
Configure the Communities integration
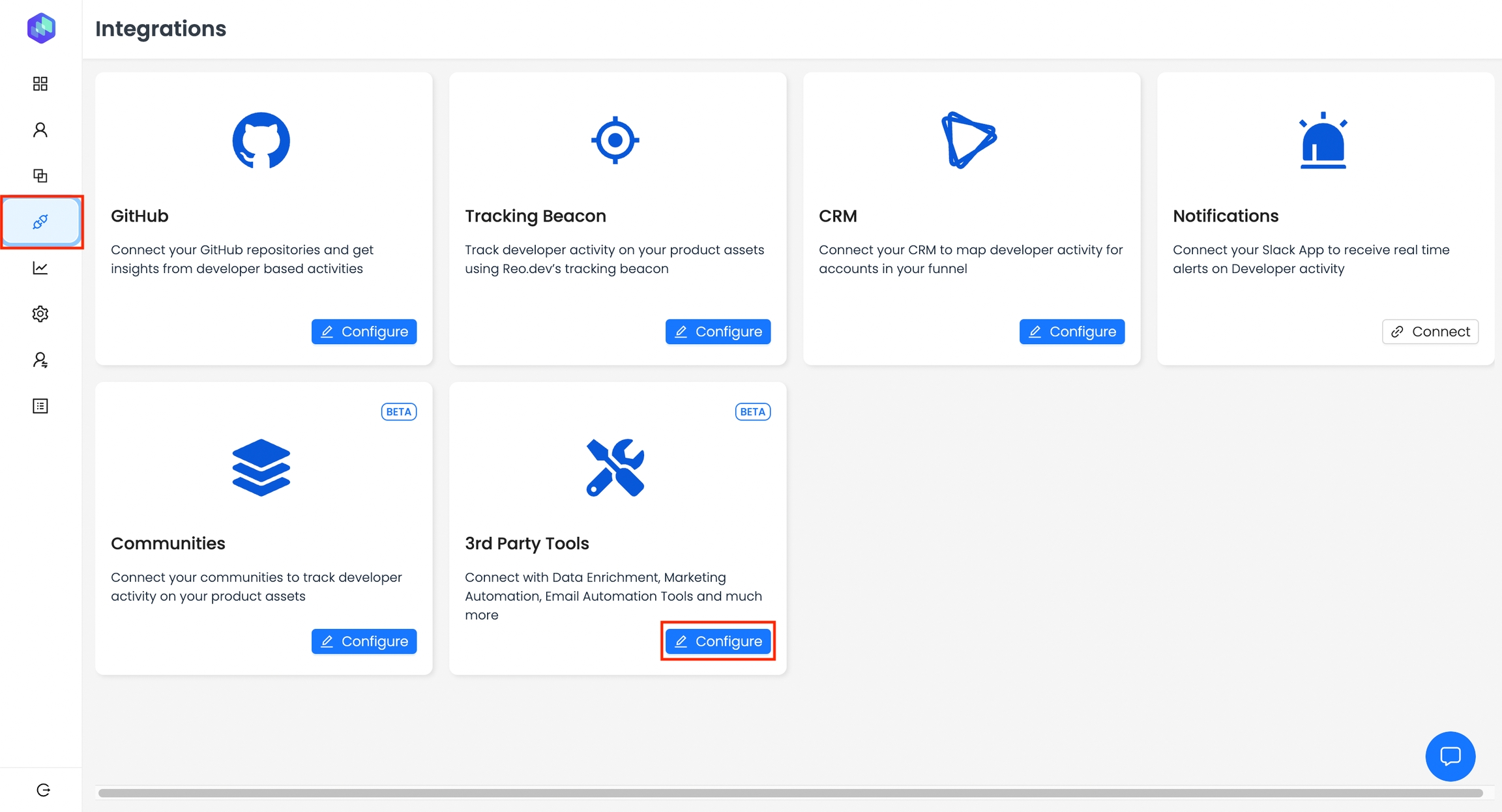(364, 641)
